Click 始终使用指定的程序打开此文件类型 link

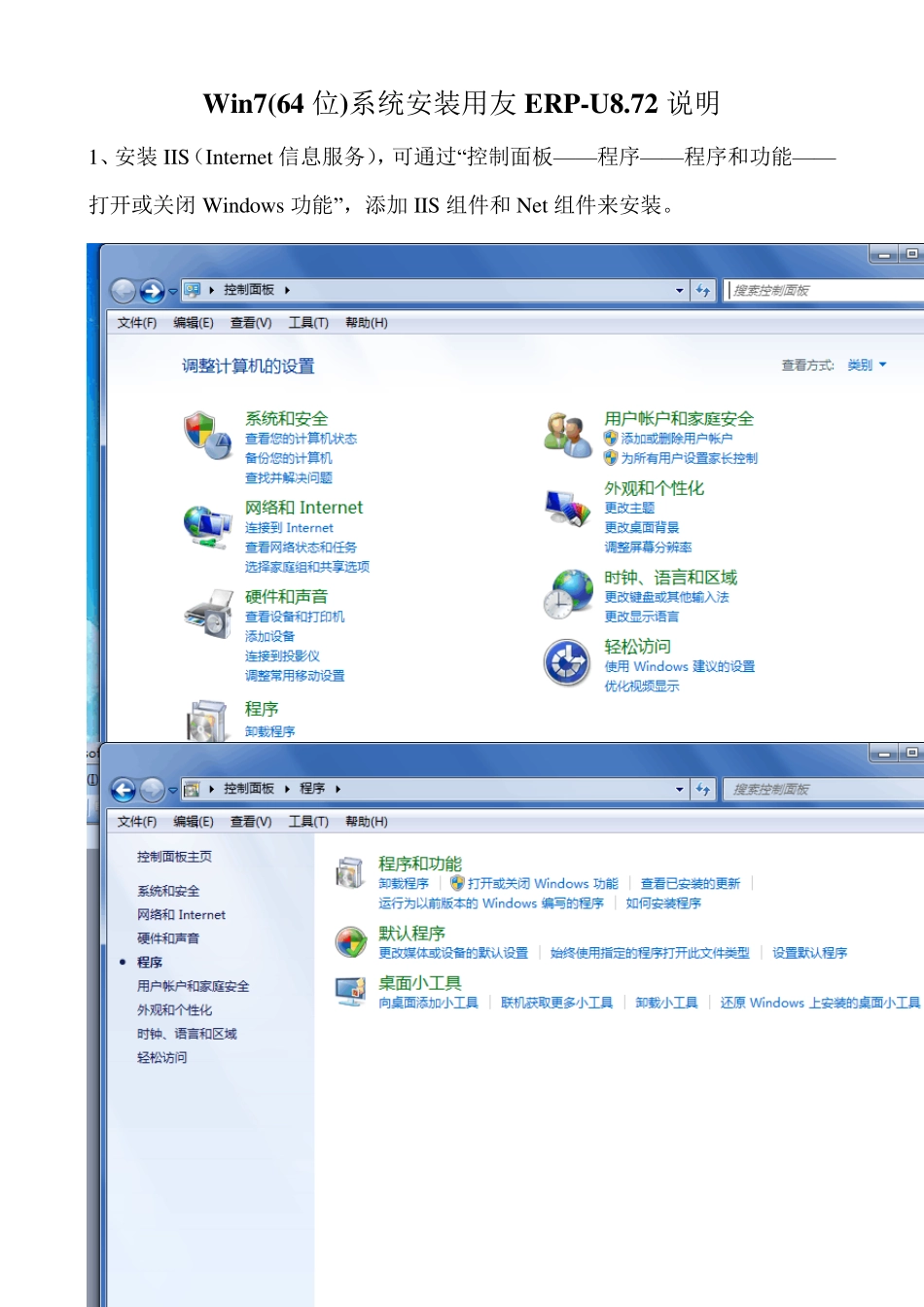click(x=650, y=953)
